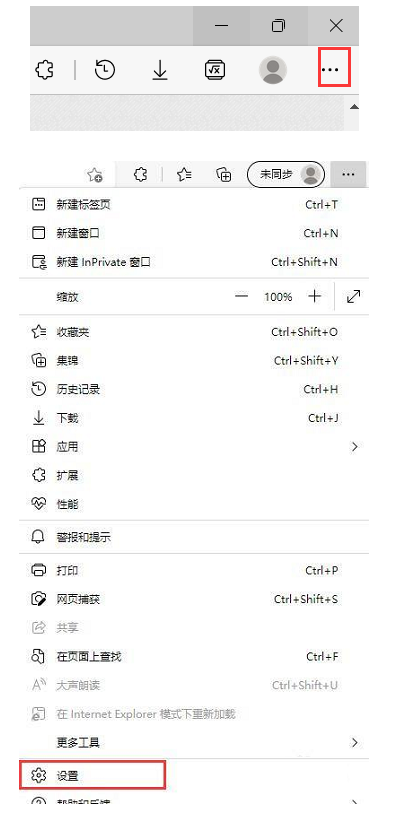
Task: Open favorites list star icon in lower toolbar
Action: click(184, 174)
